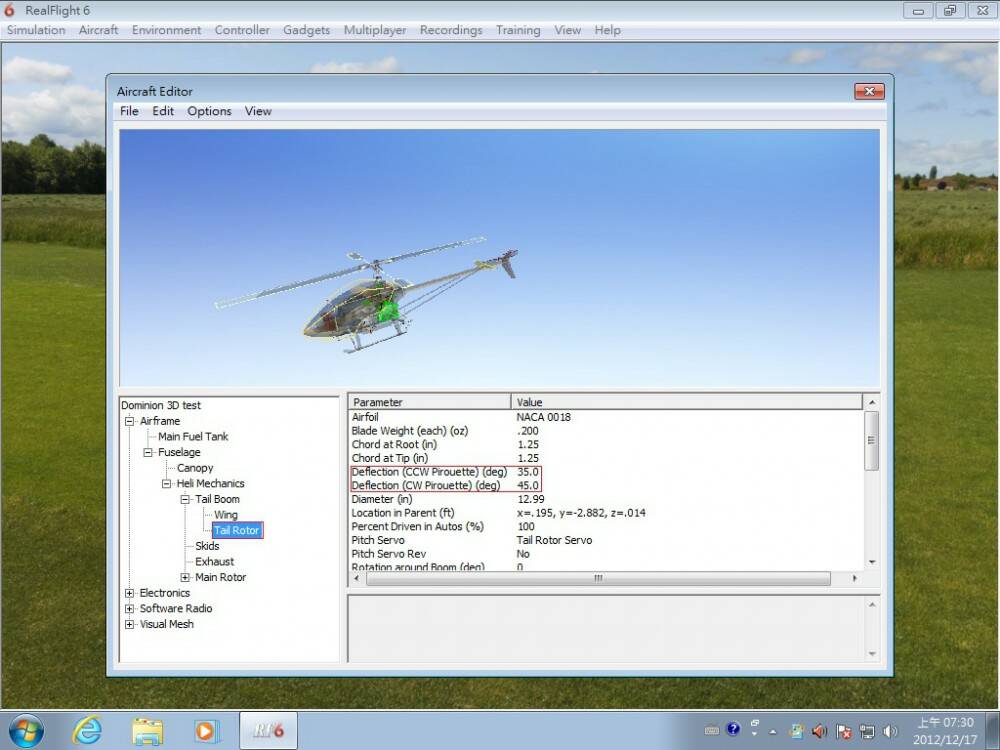Select the Electronics tree item
Viewport: 1000px width, 750px height.
(165, 593)
